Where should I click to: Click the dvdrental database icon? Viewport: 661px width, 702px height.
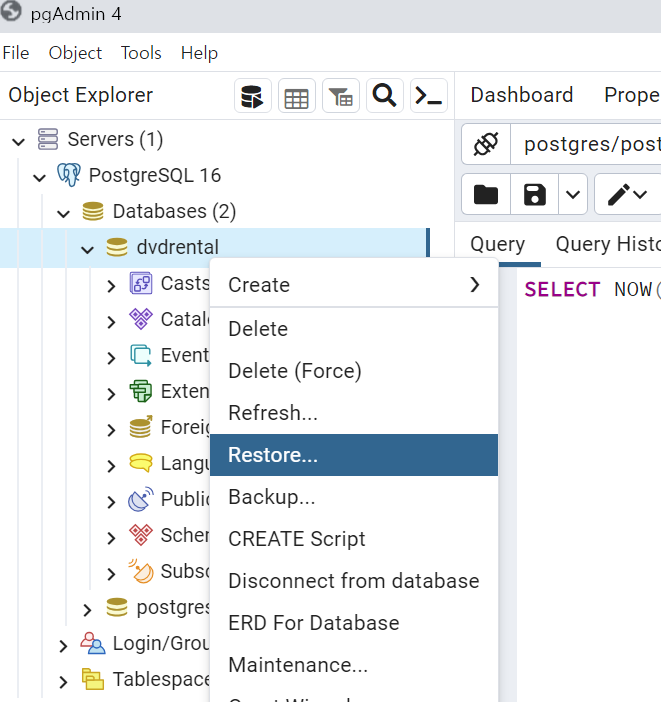(117, 247)
